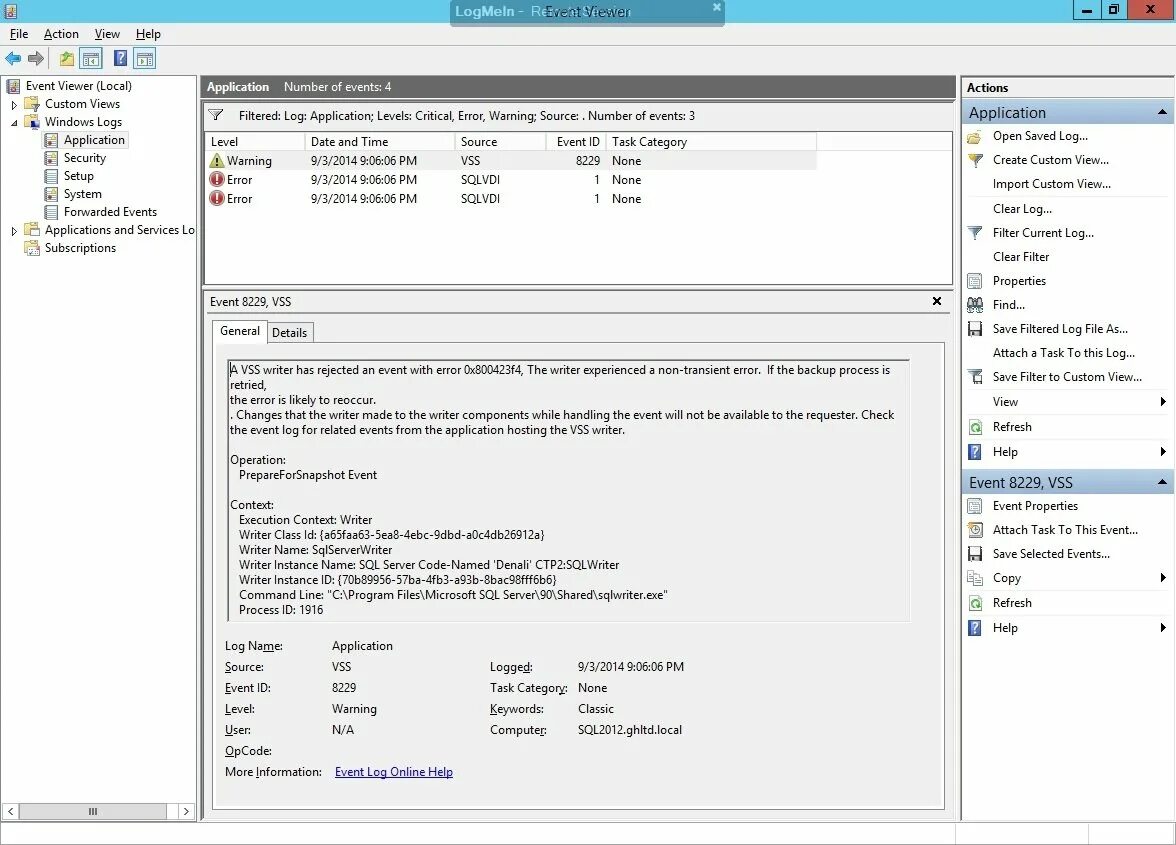Open the File menu
The height and width of the screenshot is (845, 1176).
pyautogui.click(x=19, y=34)
